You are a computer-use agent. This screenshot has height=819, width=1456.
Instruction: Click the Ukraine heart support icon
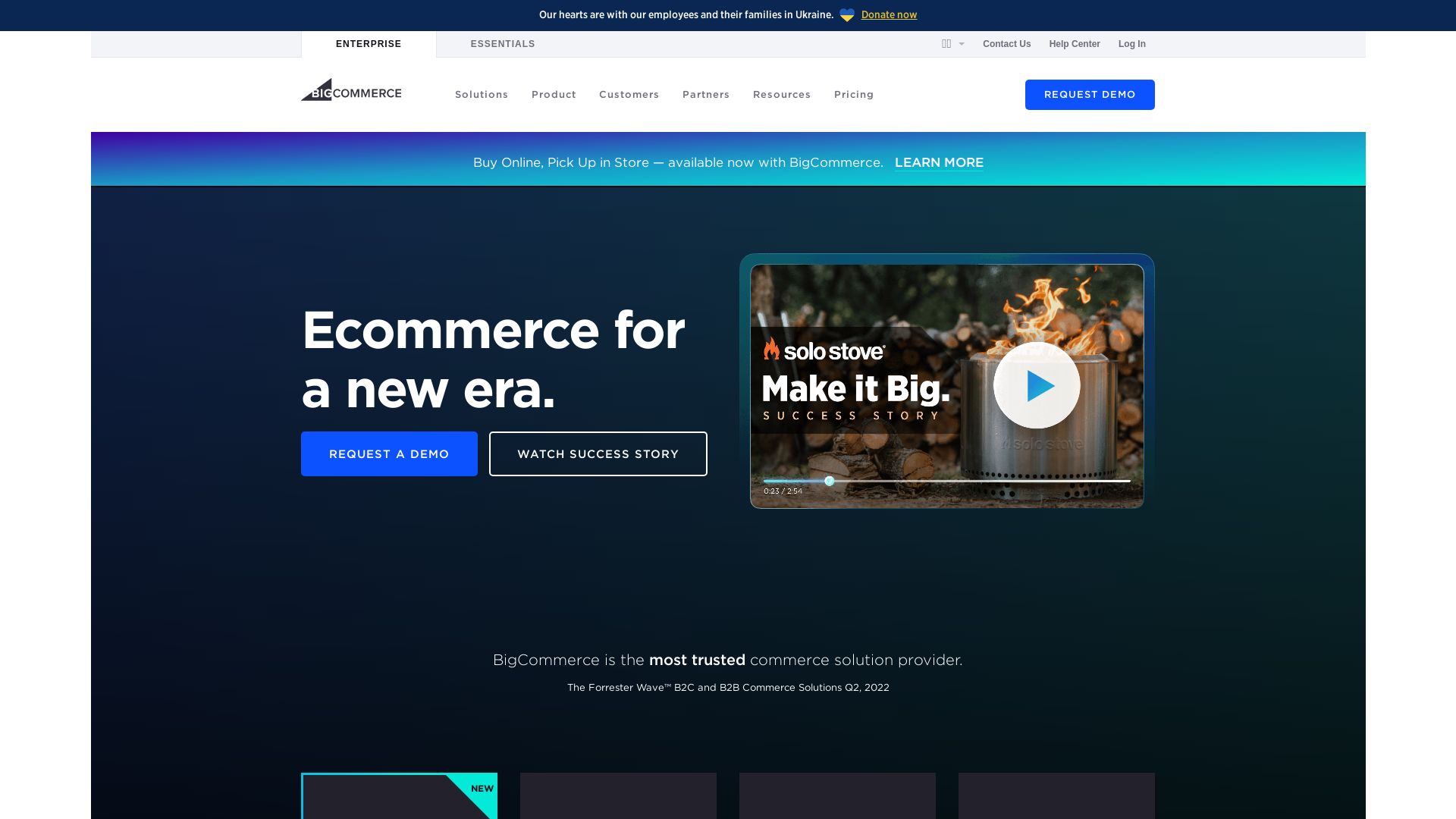tap(846, 15)
